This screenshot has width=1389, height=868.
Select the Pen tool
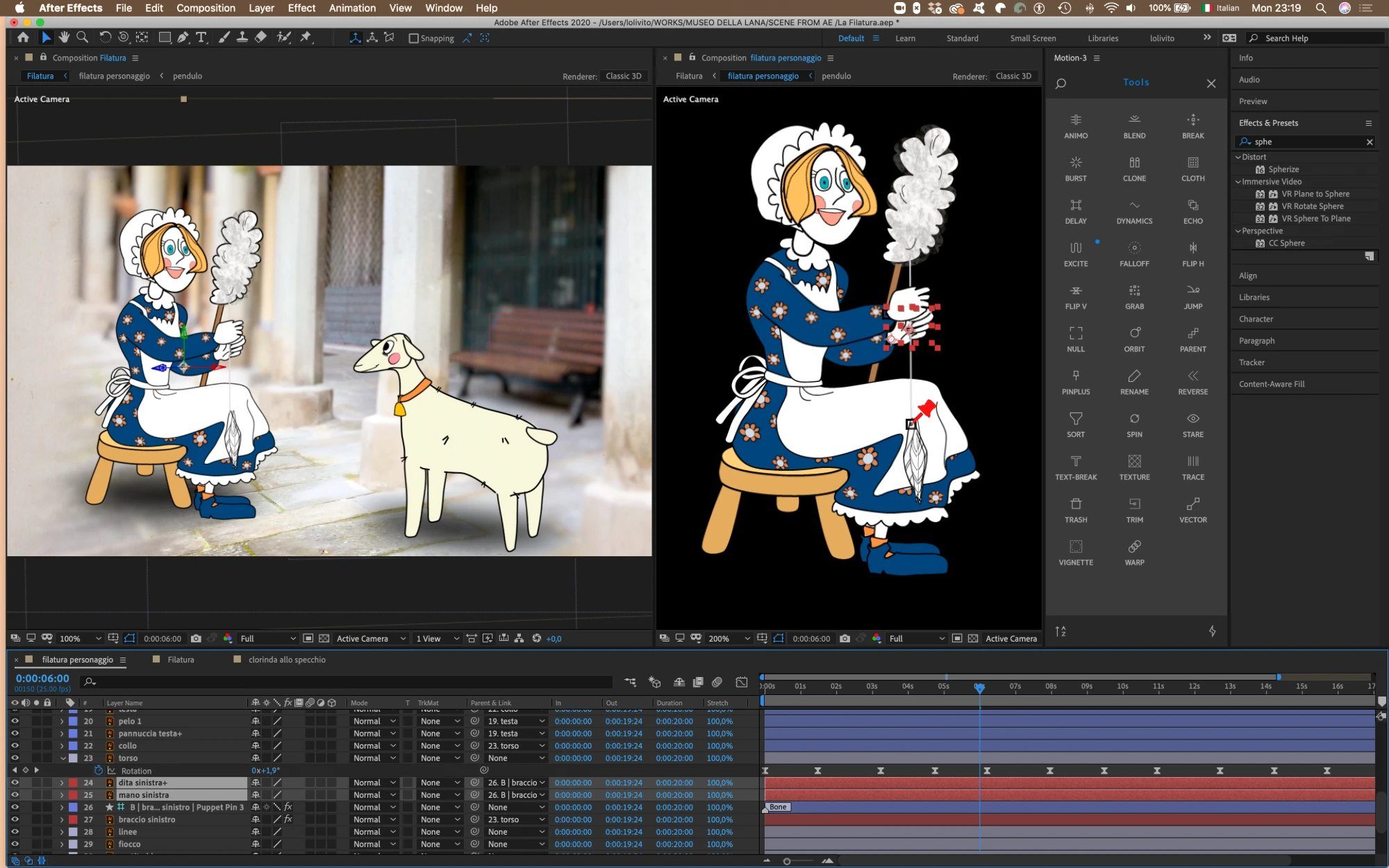coord(183,37)
